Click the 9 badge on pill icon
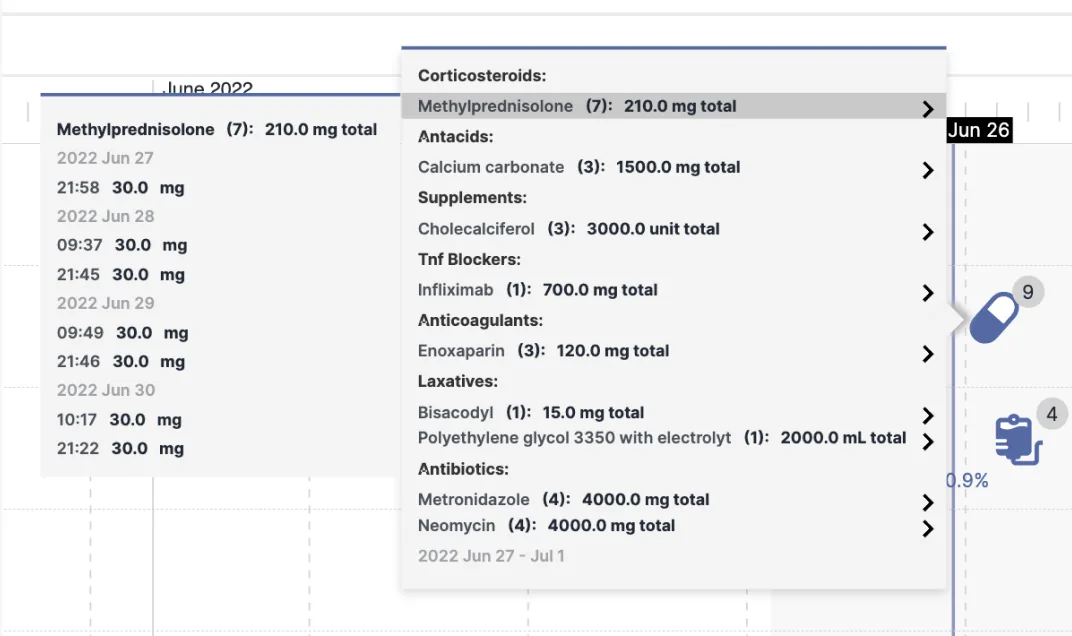The image size is (1072, 636). [x=1028, y=292]
